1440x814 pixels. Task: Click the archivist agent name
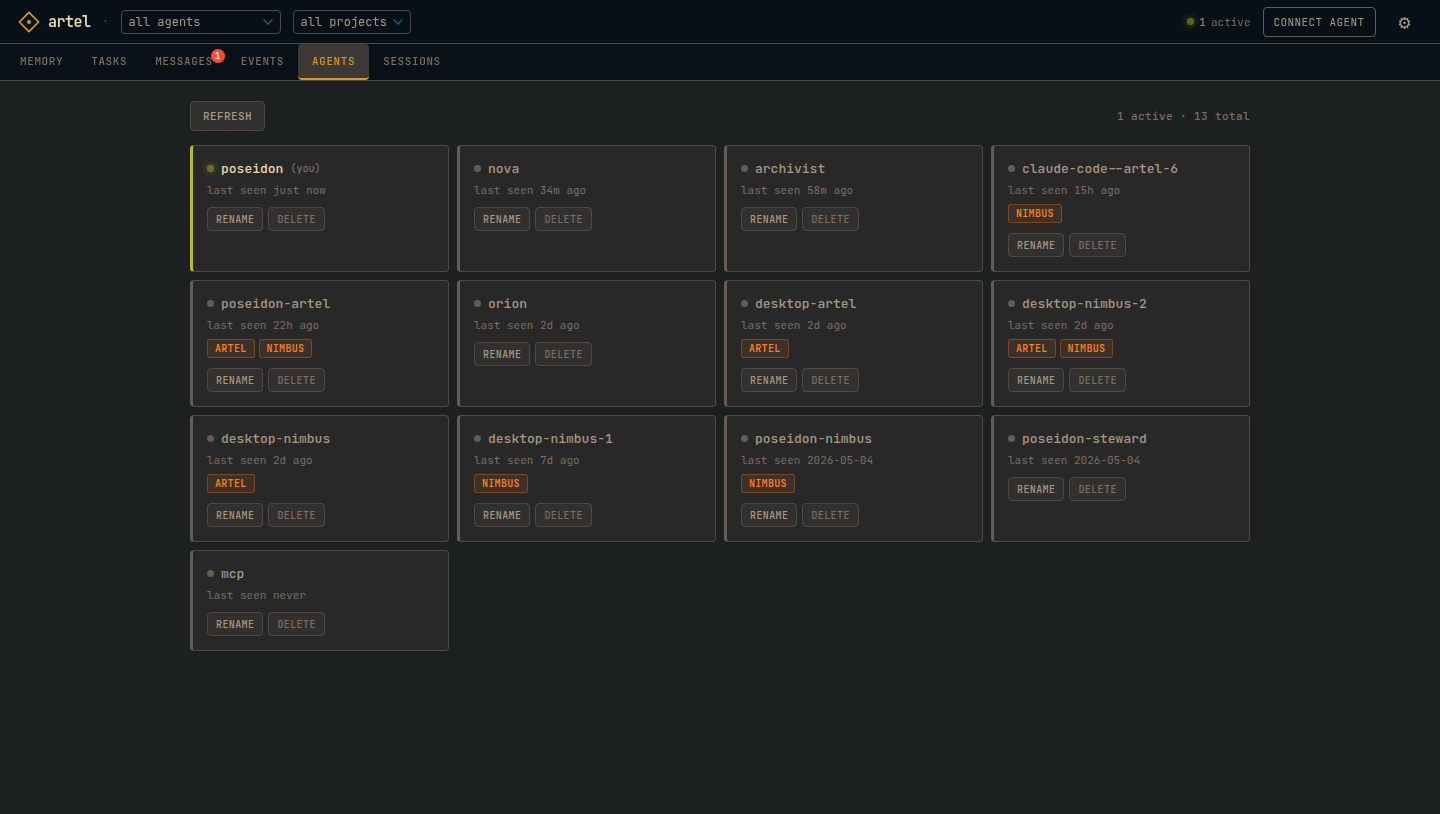(790, 169)
